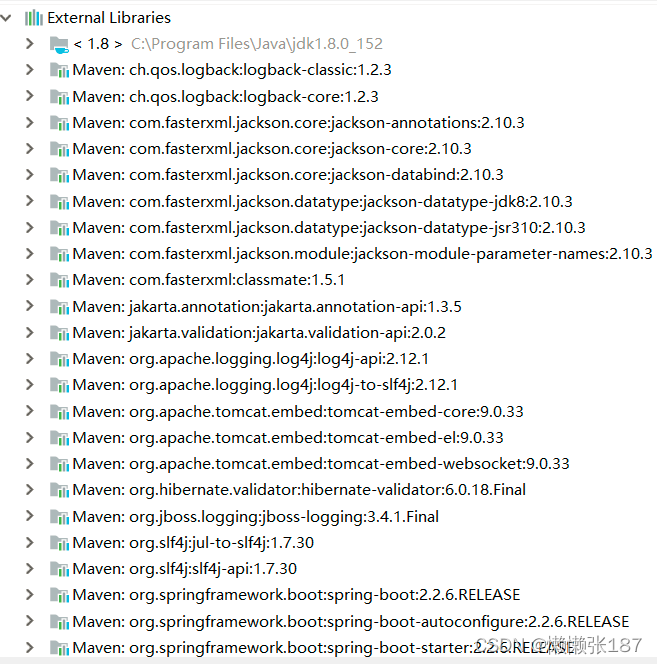Viewport: 657px width, 664px height.
Task: Click the library icon for slf4j-api:1.7.30
Action: click(x=59, y=570)
